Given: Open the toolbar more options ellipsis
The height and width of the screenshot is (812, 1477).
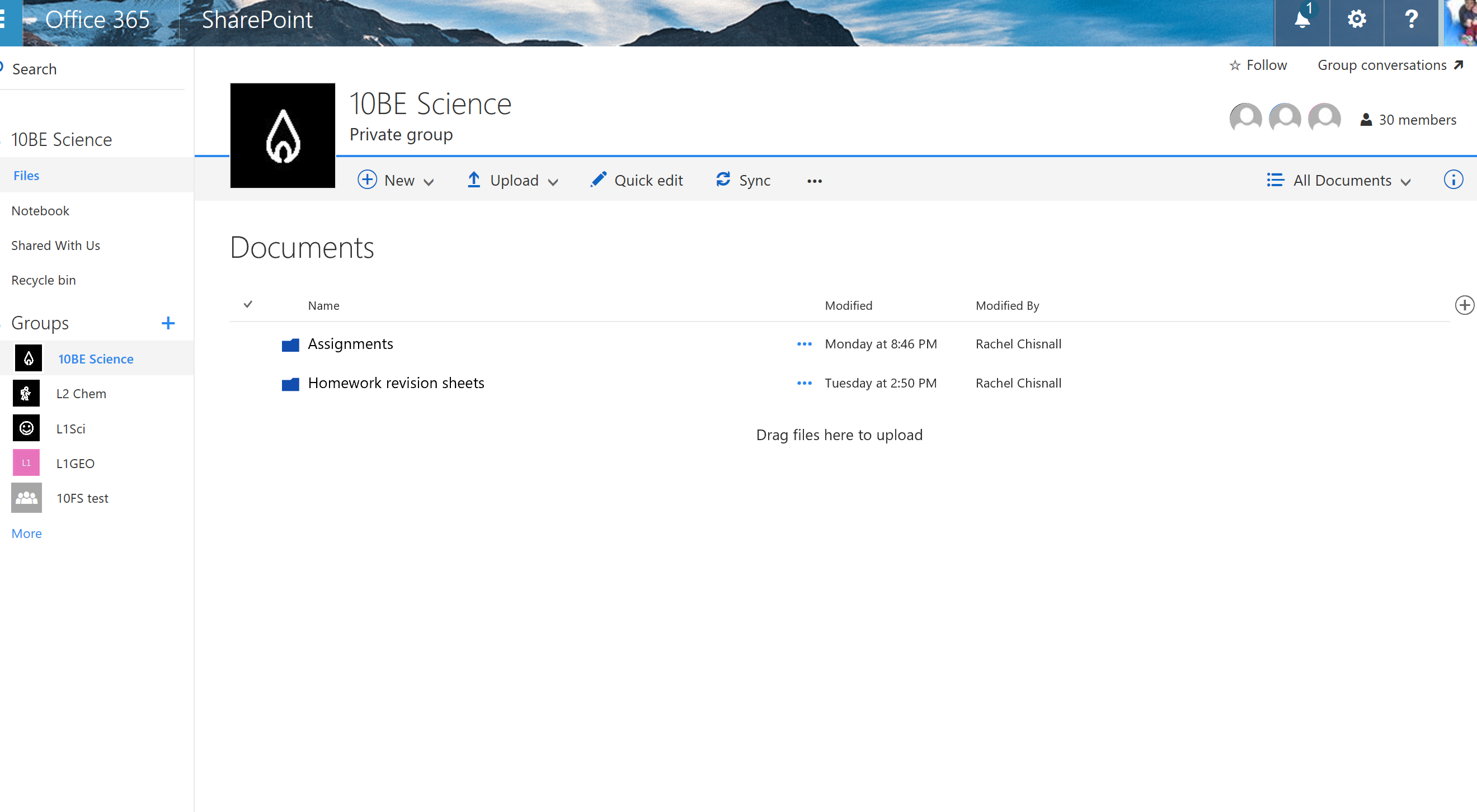Looking at the screenshot, I should (814, 181).
